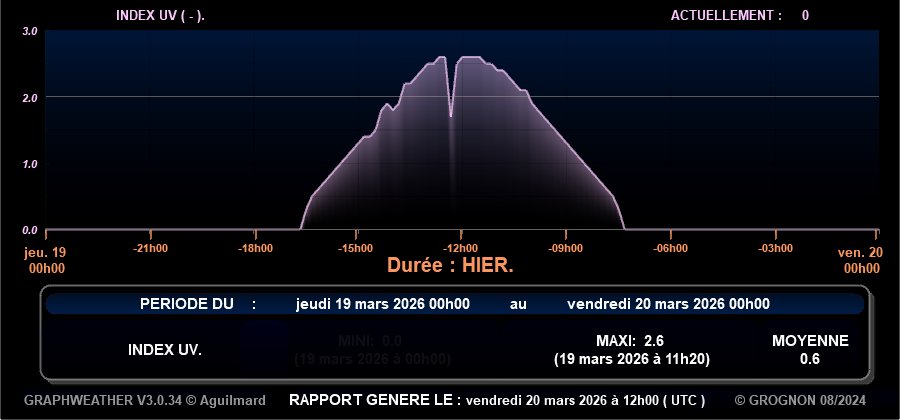This screenshot has height=420, width=900.
Task: Select the -03h00 time axis marker
Action: tap(773, 248)
